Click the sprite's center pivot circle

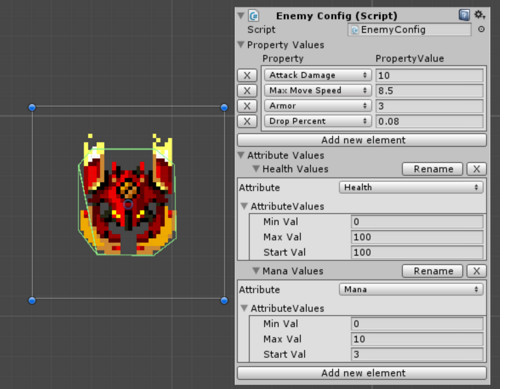pos(128,204)
